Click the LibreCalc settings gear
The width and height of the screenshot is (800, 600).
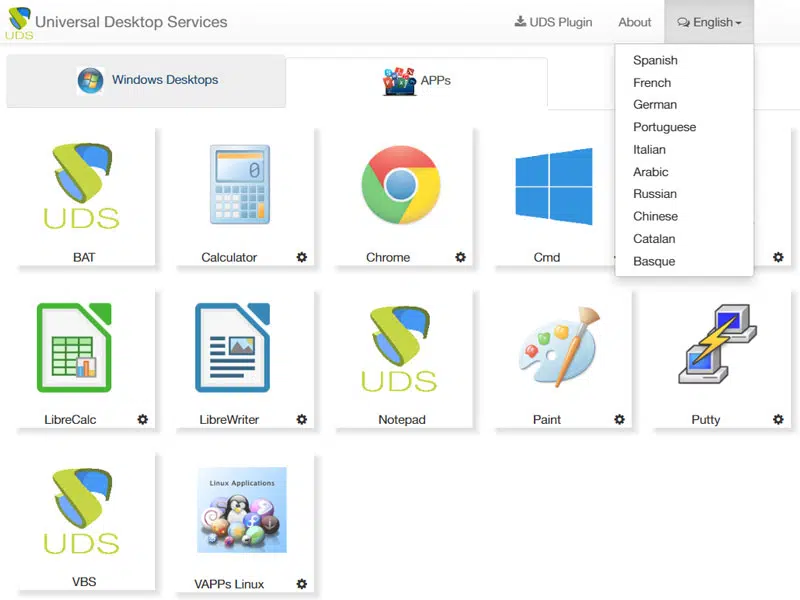(x=143, y=419)
